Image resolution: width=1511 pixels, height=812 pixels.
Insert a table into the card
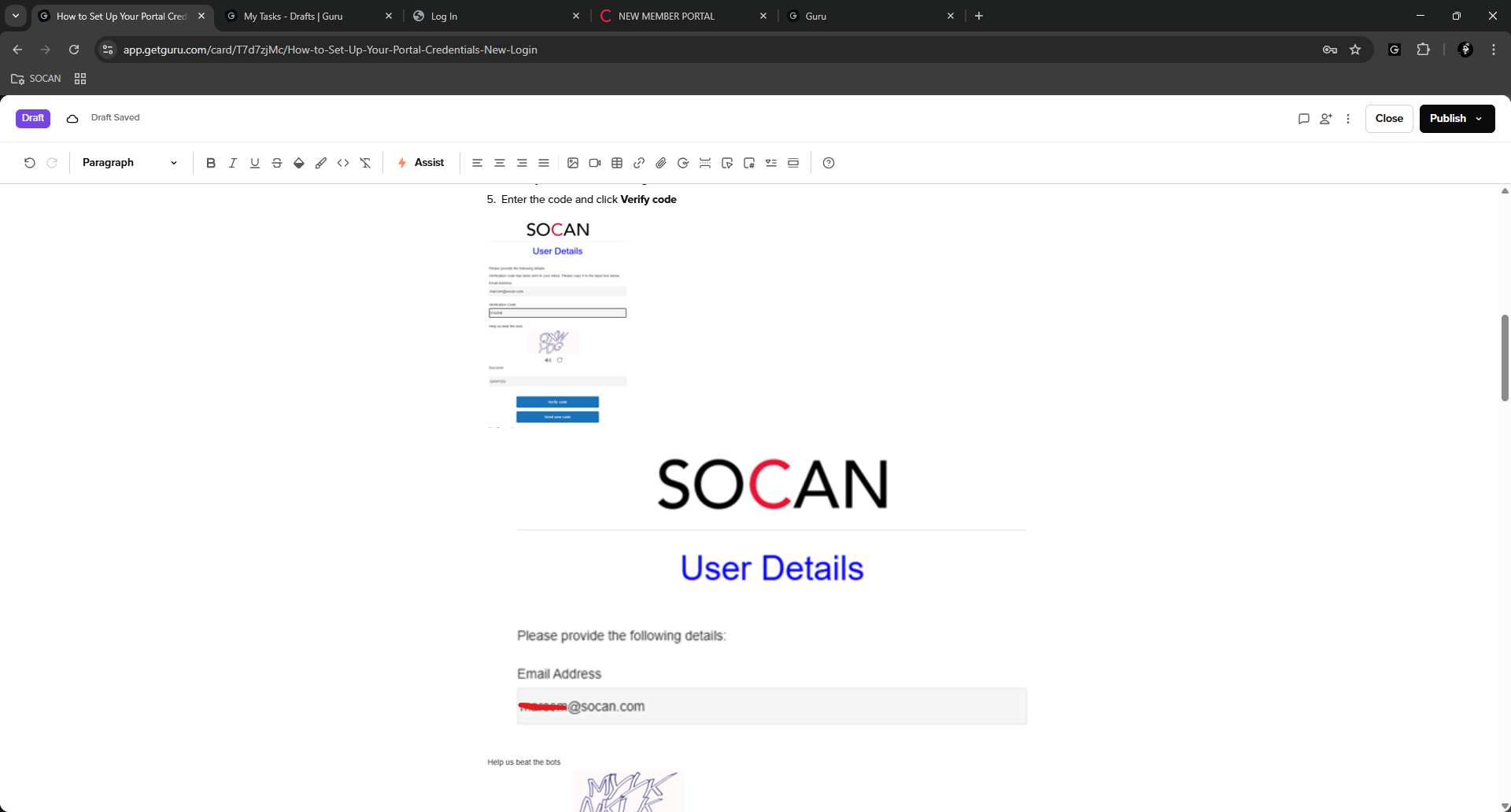(x=617, y=163)
